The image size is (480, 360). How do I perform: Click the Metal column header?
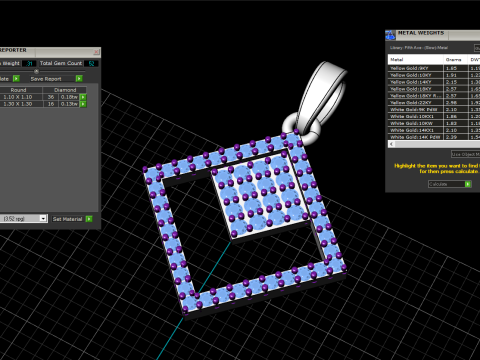pos(415,60)
